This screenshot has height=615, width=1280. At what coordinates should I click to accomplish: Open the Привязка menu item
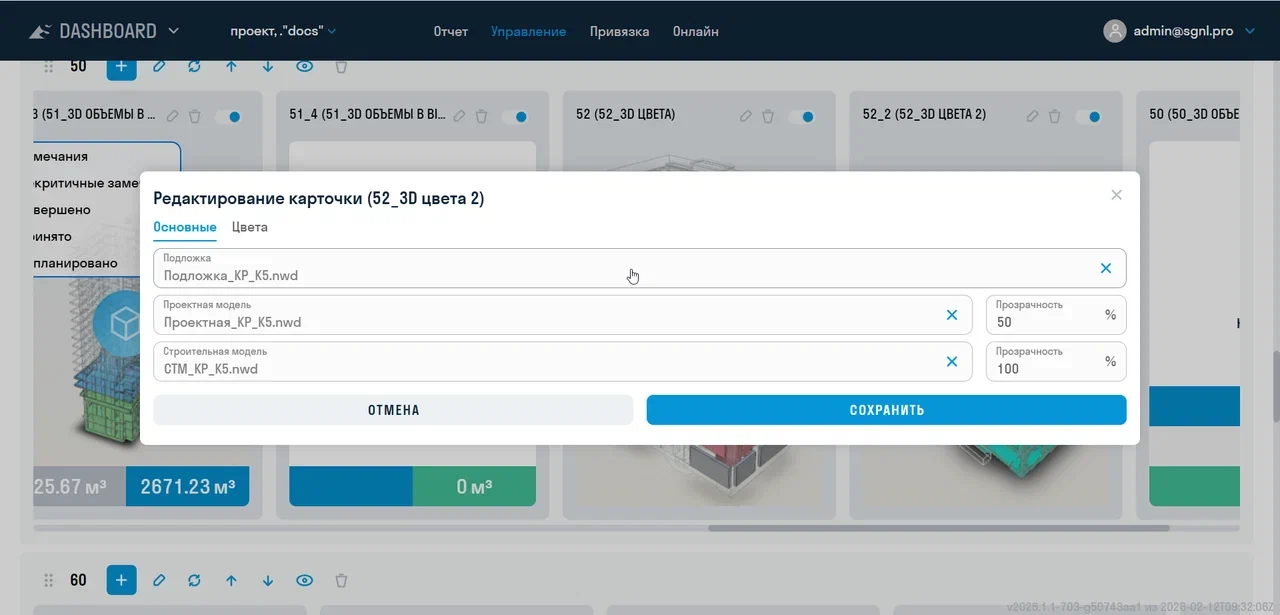coord(619,31)
